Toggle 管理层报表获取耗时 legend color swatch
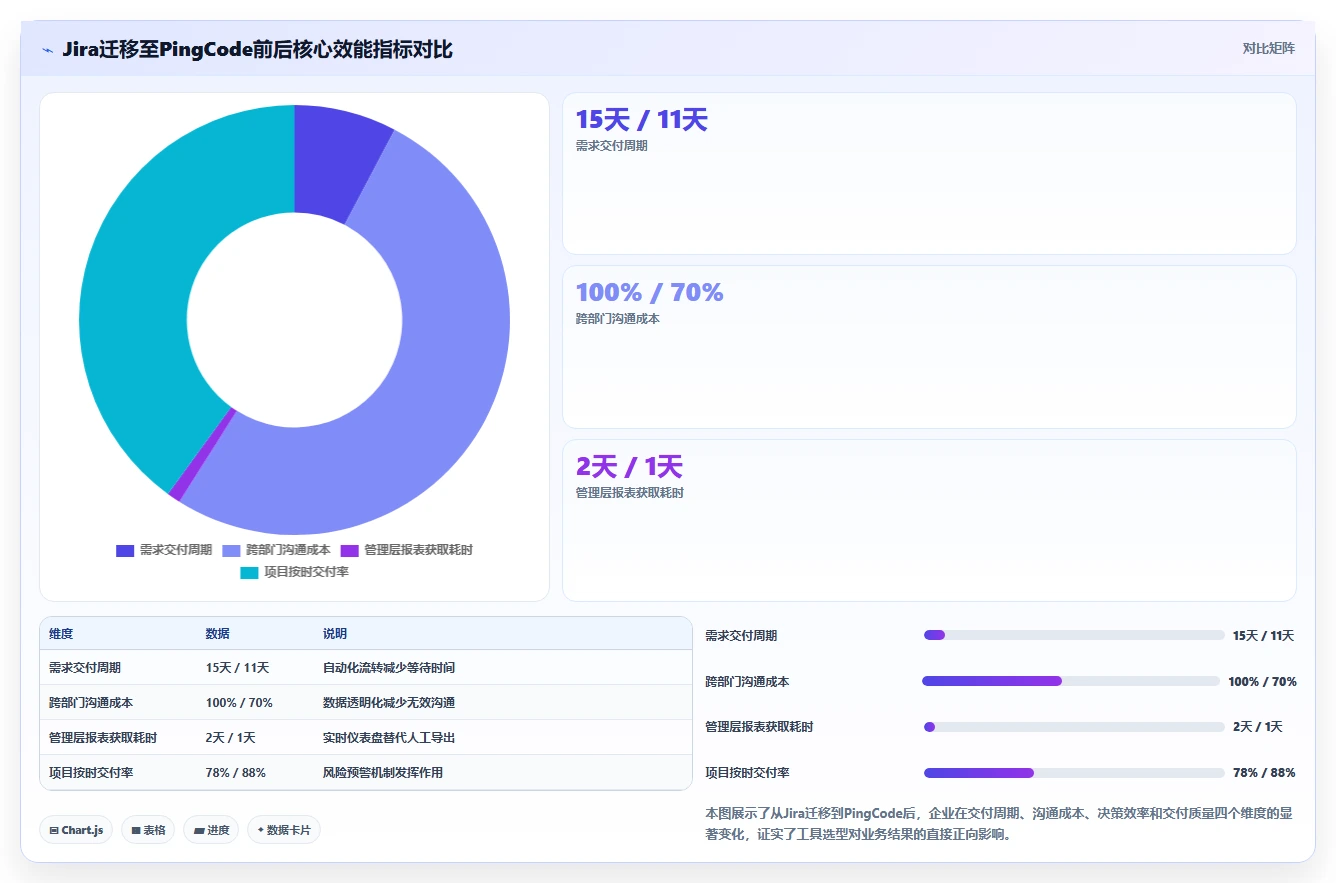The width and height of the screenshot is (1336, 883). tap(350, 551)
